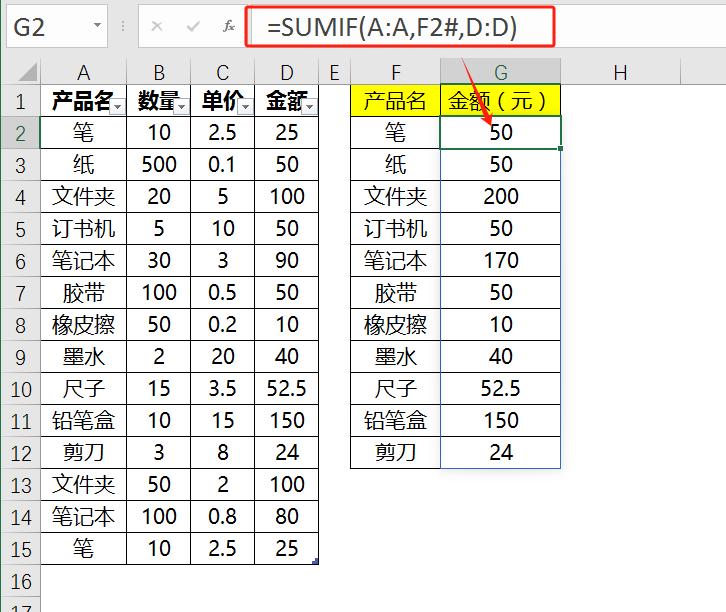726x612 pixels.
Task: Select cell F8 containing 橡皮擦
Action: coord(395,325)
